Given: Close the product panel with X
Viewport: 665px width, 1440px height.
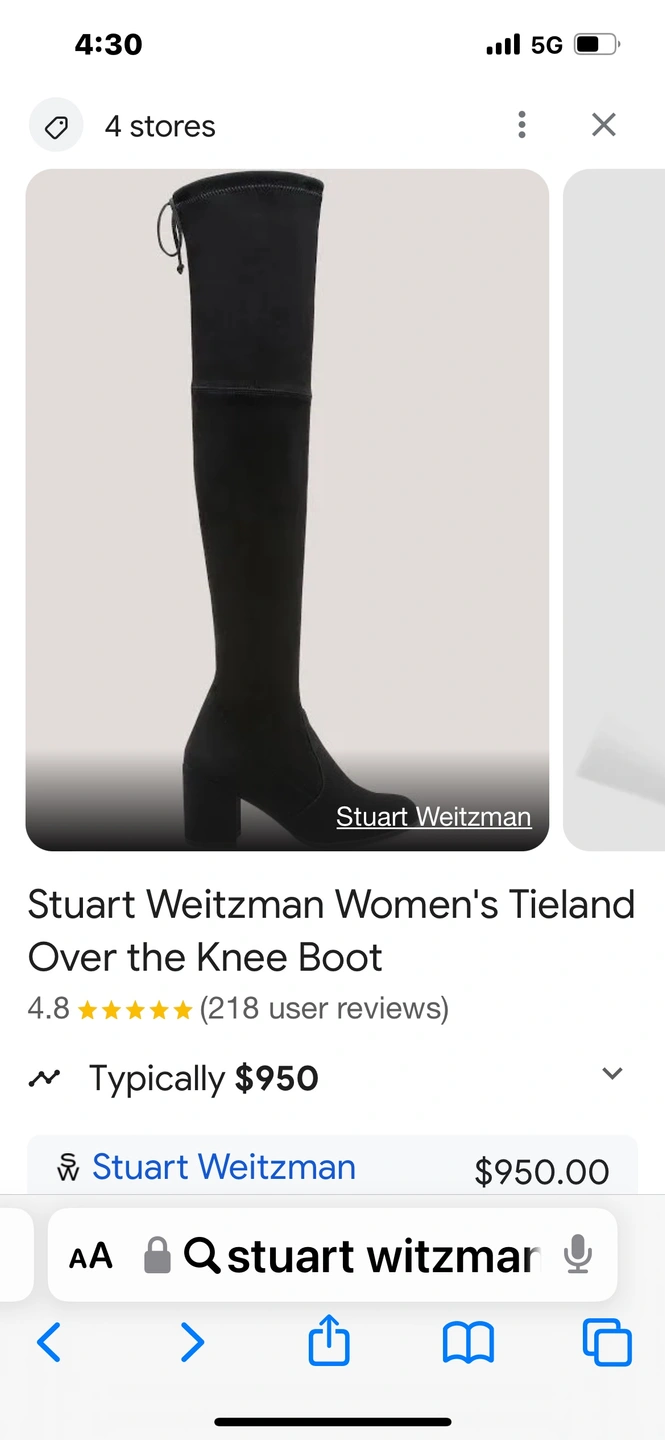Looking at the screenshot, I should click(x=603, y=125).
